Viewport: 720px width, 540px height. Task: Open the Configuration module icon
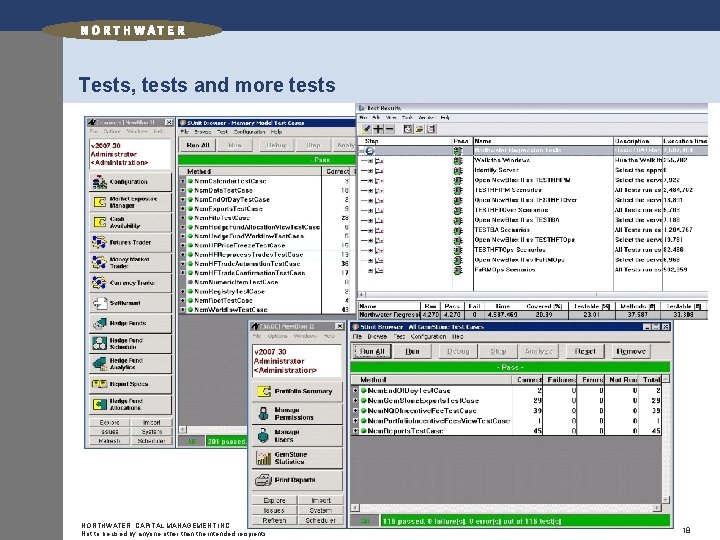(x=100, y=182)
